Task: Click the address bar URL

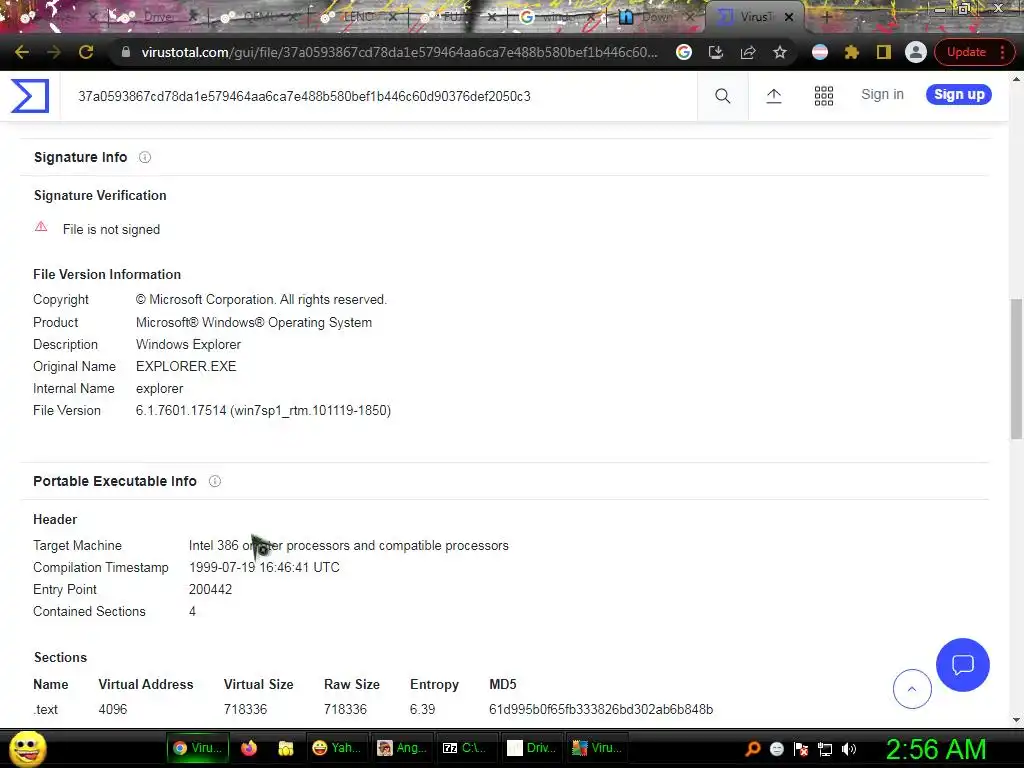Action: click(x=400, y=52)
